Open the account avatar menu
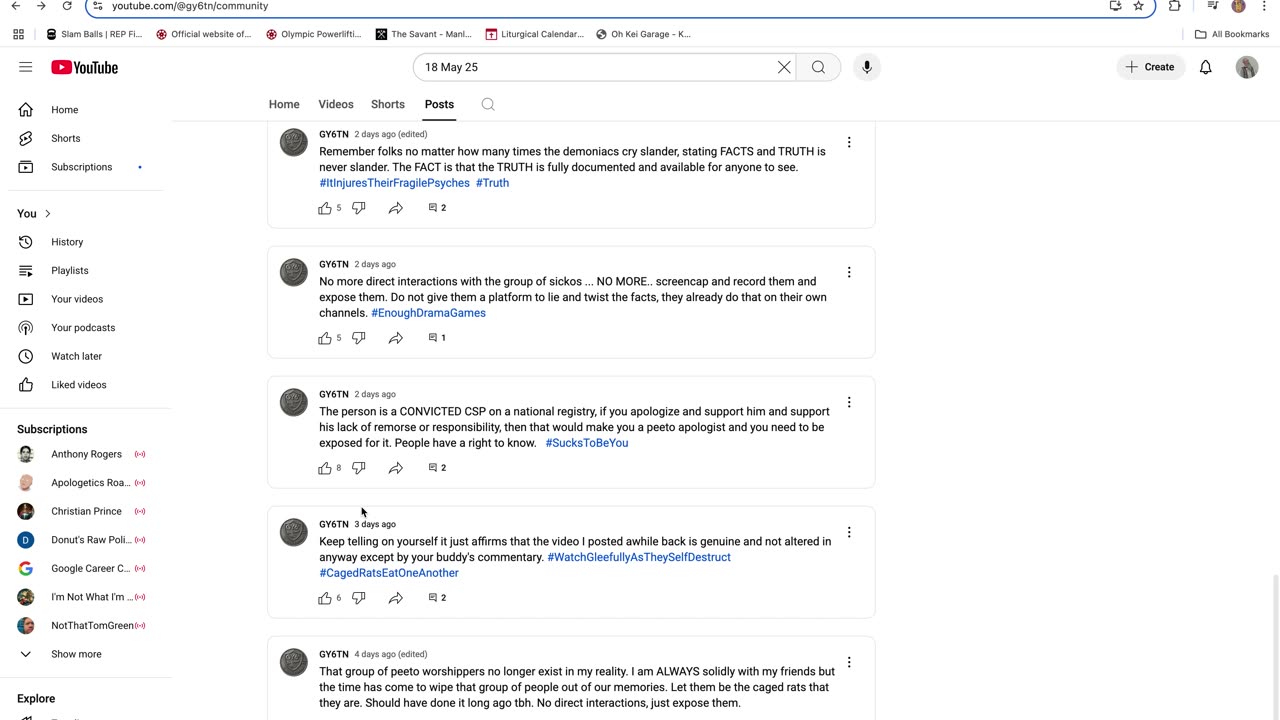The width and height of the screenshot is (1280, 720). click(1247, 67)
